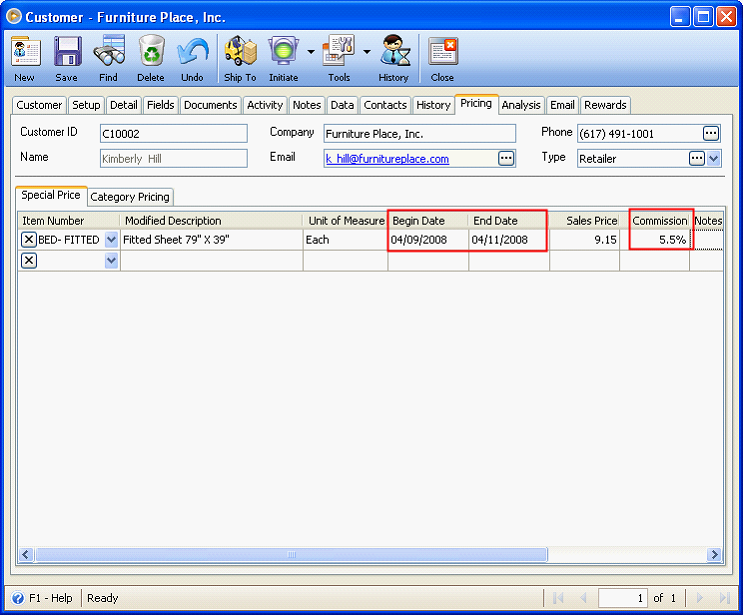Click the Item Number column header
744x616 pixels.
pyautogui.click(x=69, y=221)
